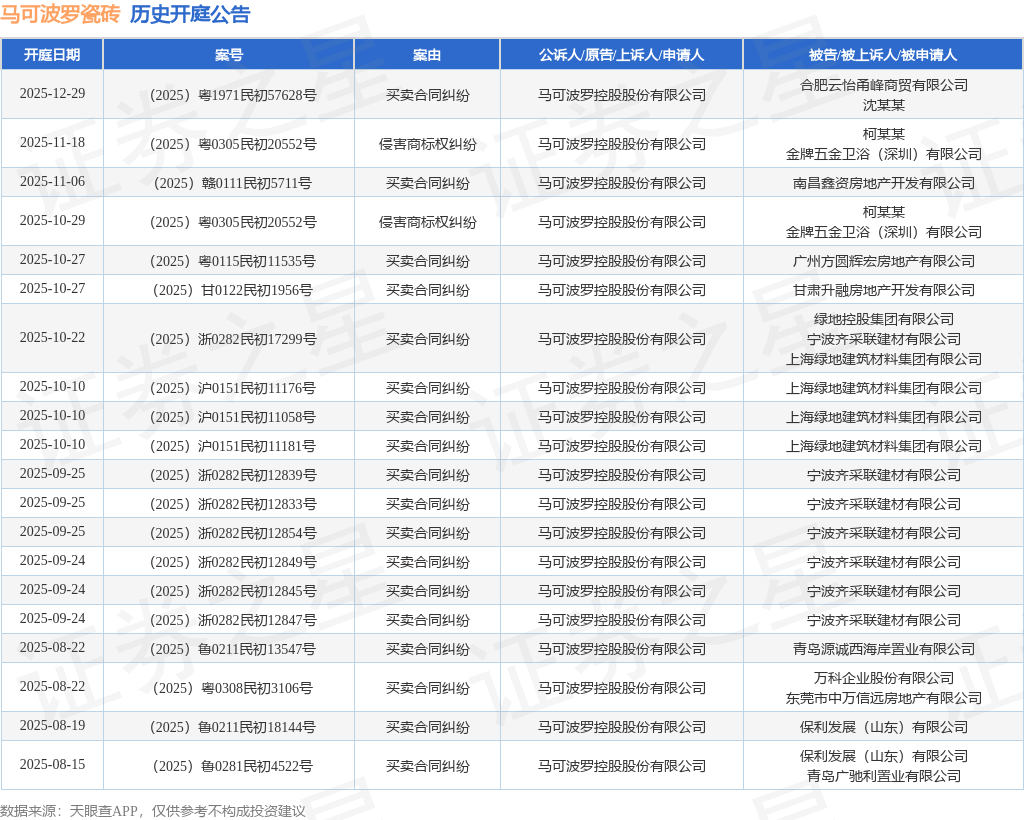
Task: Select the 被告/被上诉人/被申请人 column header
Action: click(883, 55)
